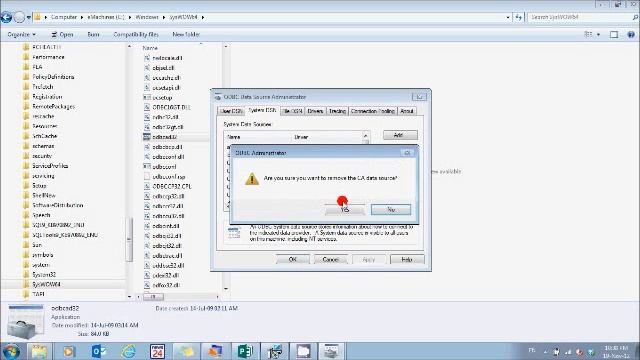
Task: Expand the arrow after Computer in breadcrumb
Action: (82, 18)
